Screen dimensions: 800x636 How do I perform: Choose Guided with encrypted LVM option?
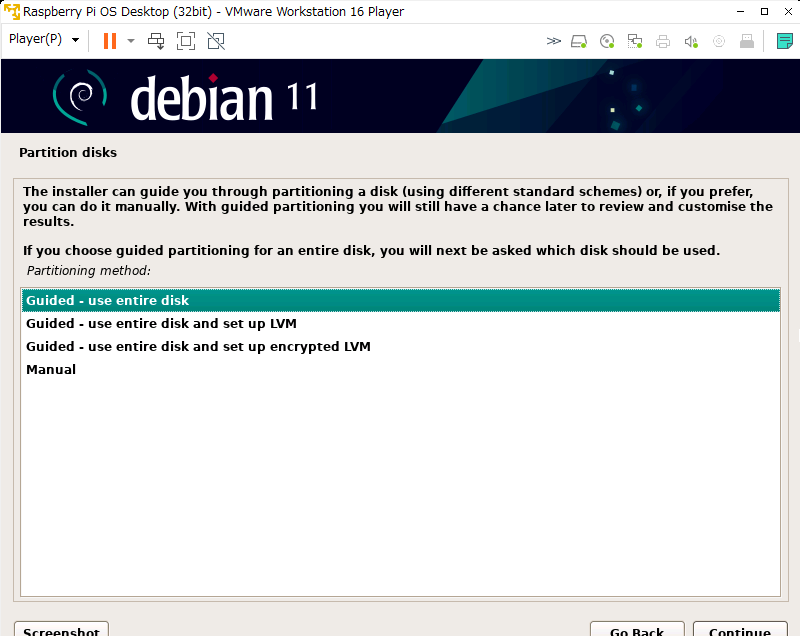pos(401,346)
